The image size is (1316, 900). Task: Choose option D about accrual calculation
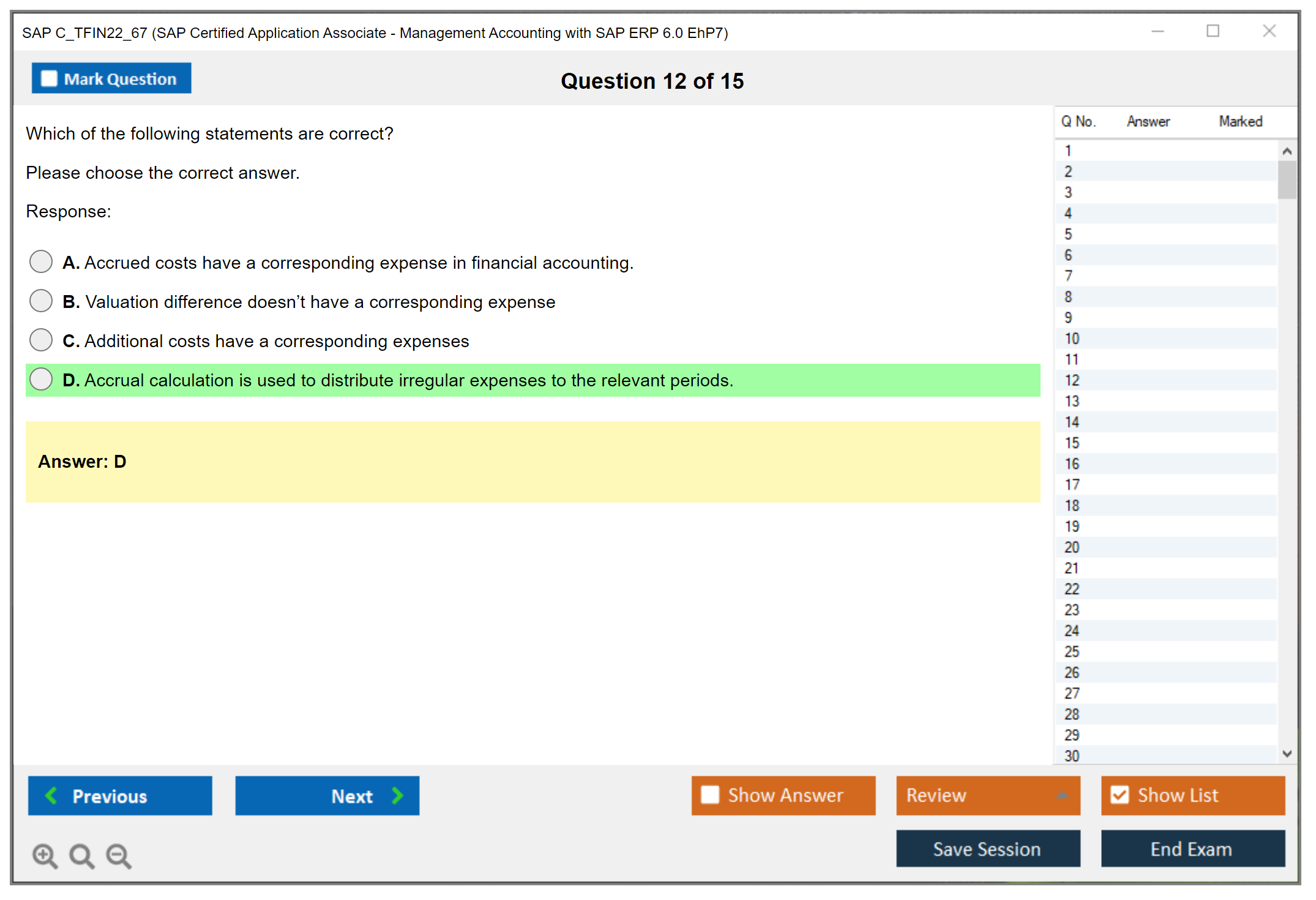point(41,379)
